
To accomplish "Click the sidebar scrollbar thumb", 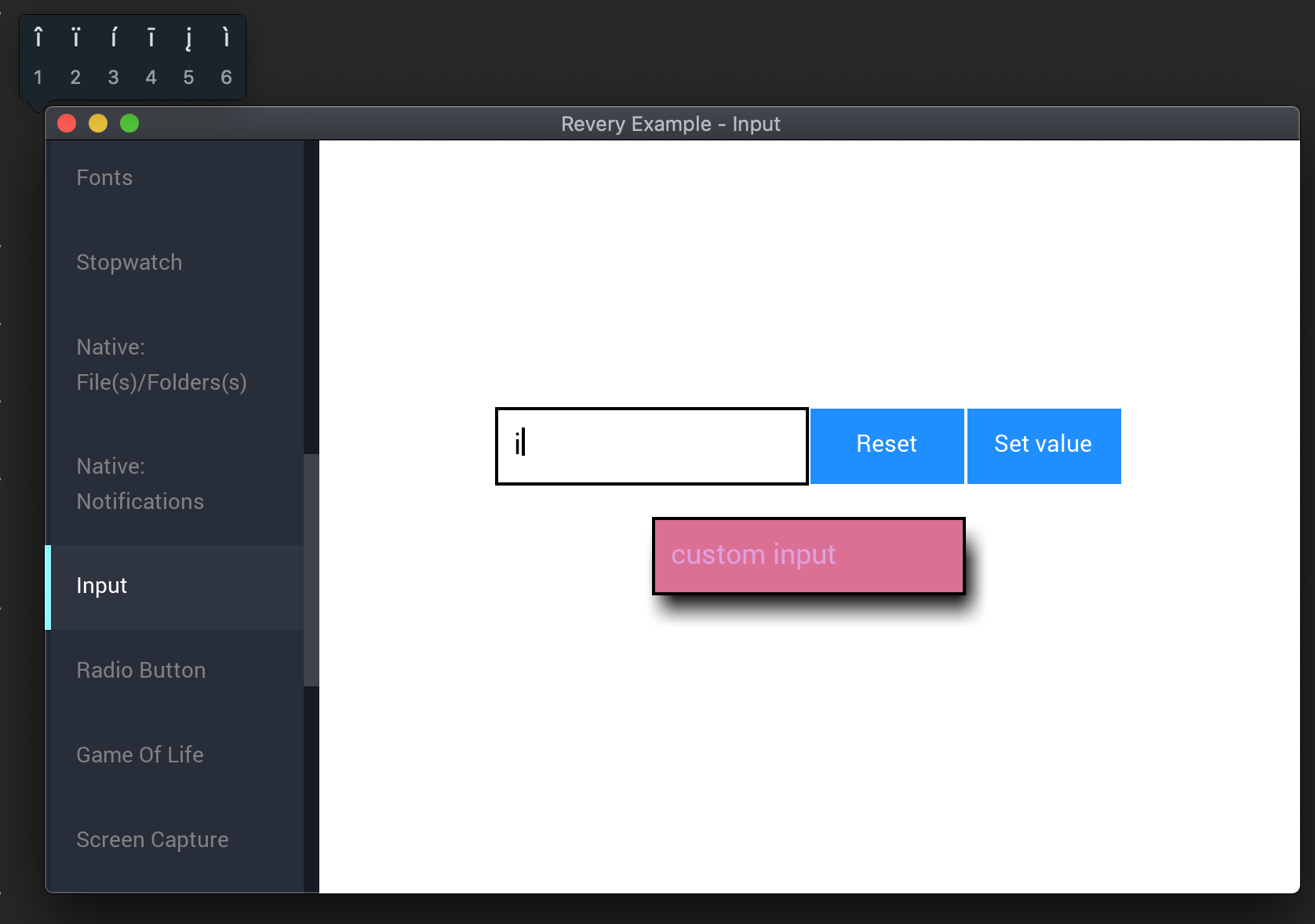I will pos(311,570).
